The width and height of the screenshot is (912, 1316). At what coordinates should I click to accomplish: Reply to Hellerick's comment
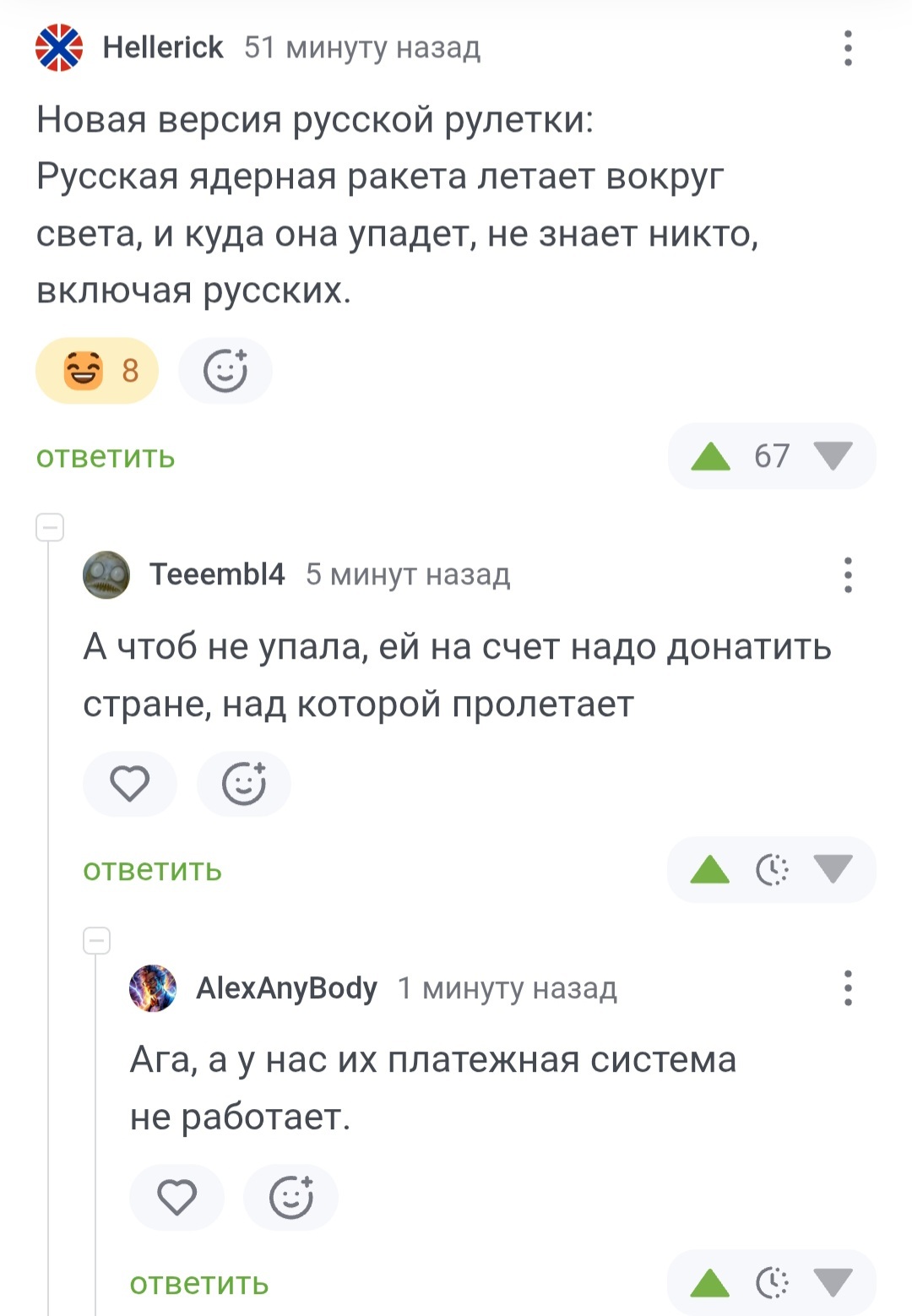point(106,457)
